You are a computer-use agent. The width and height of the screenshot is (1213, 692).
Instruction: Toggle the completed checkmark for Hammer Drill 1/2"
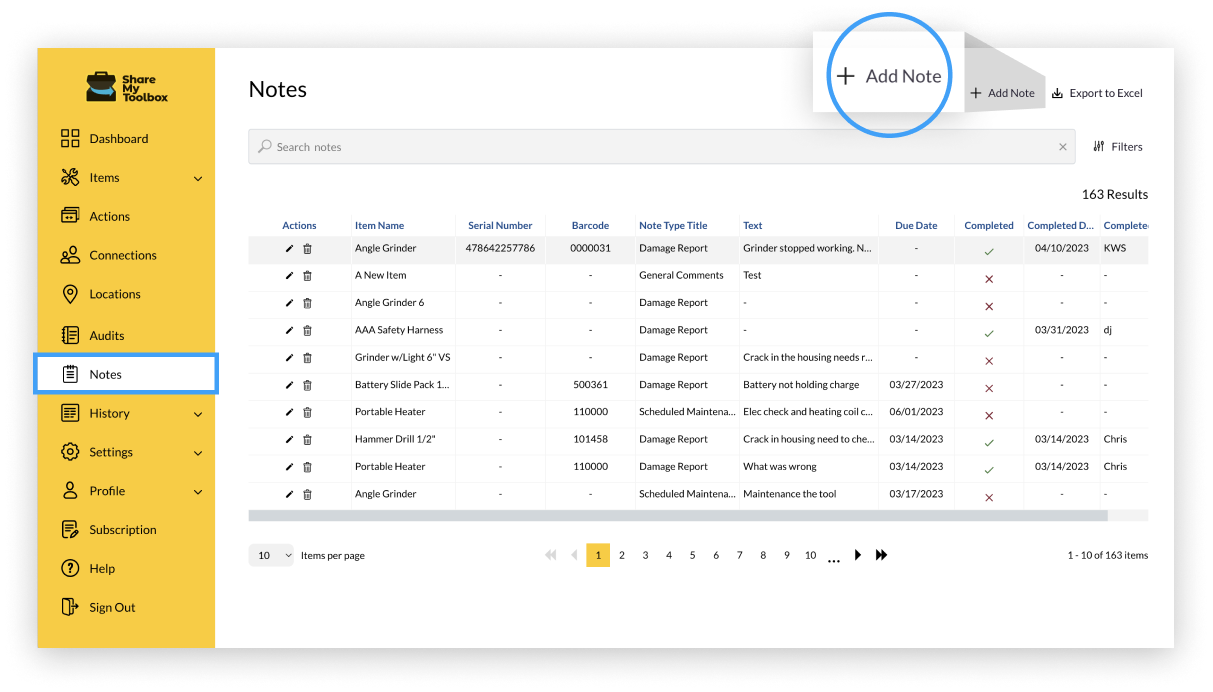point(988,442)
